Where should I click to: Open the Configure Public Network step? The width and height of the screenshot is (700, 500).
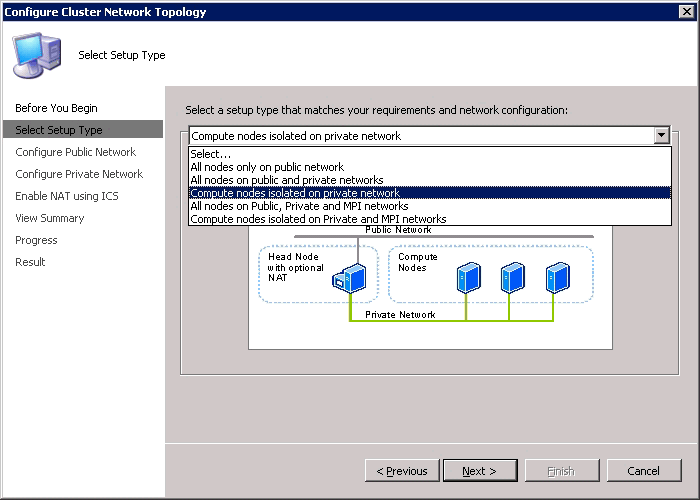(x=75, y=152)
